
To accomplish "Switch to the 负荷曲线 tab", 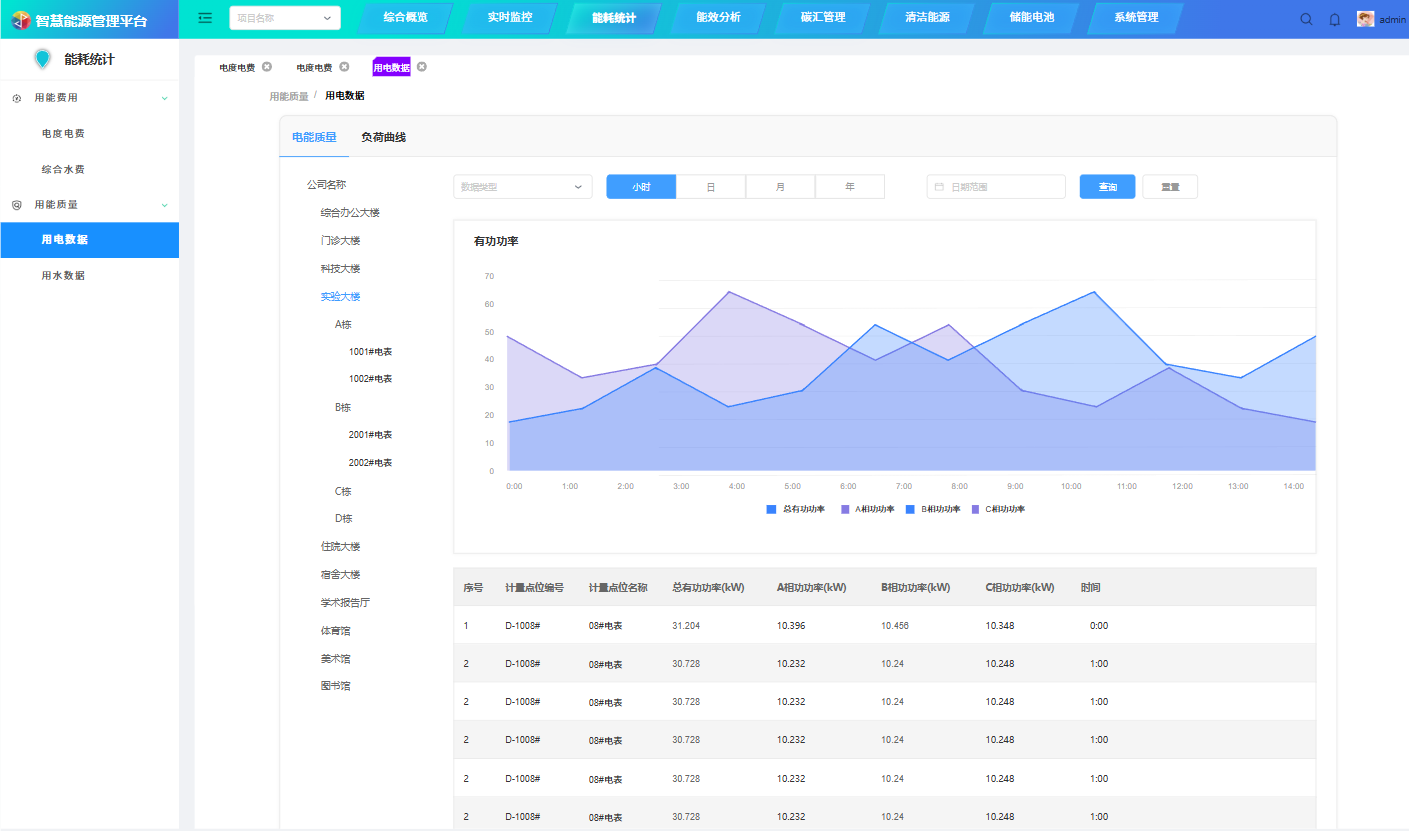I will tap(383, 137).
